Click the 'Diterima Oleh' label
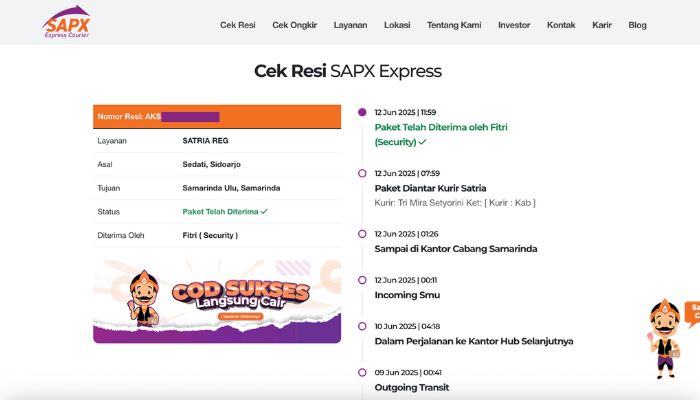The image size is (700, 400). 121,235
